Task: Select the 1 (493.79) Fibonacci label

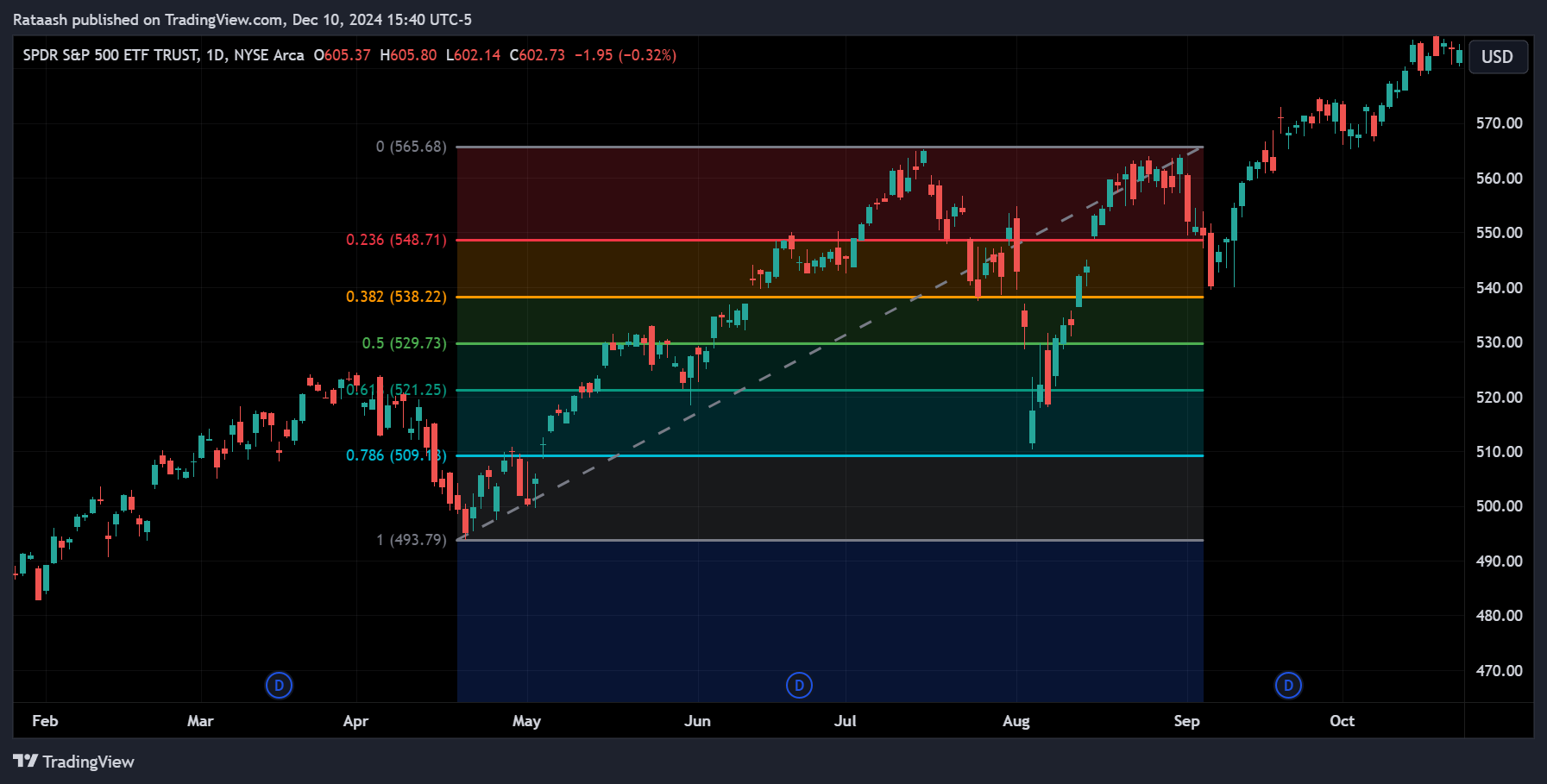Action: 412,540
